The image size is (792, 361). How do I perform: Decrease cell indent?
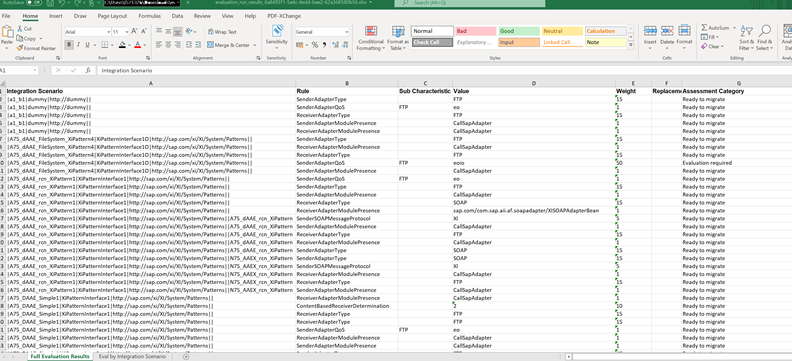pyautogui.click(x=188, y=44)
